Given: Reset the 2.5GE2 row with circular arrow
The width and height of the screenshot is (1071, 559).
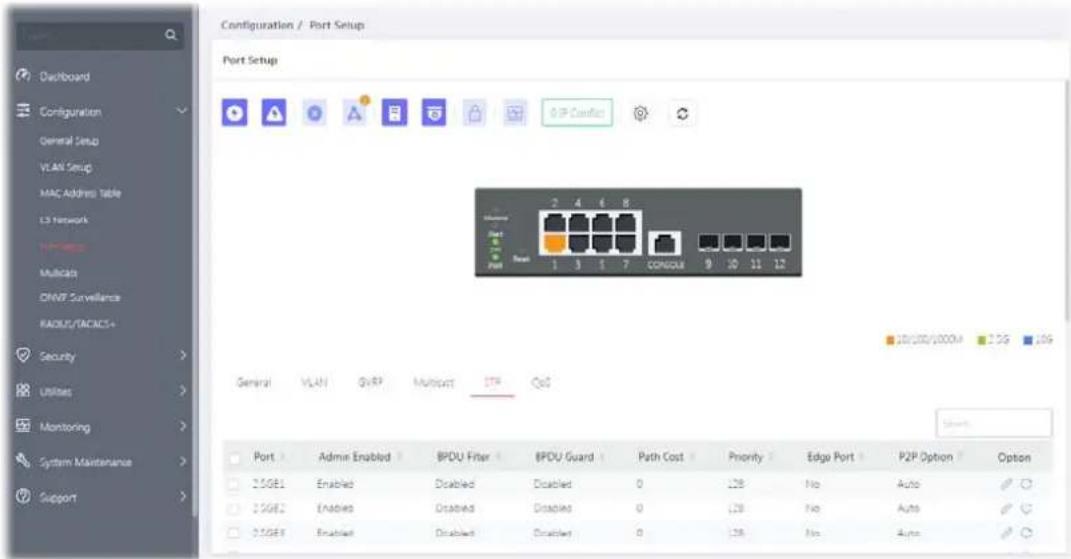Looking at the screenshot, I should 1026,508.
